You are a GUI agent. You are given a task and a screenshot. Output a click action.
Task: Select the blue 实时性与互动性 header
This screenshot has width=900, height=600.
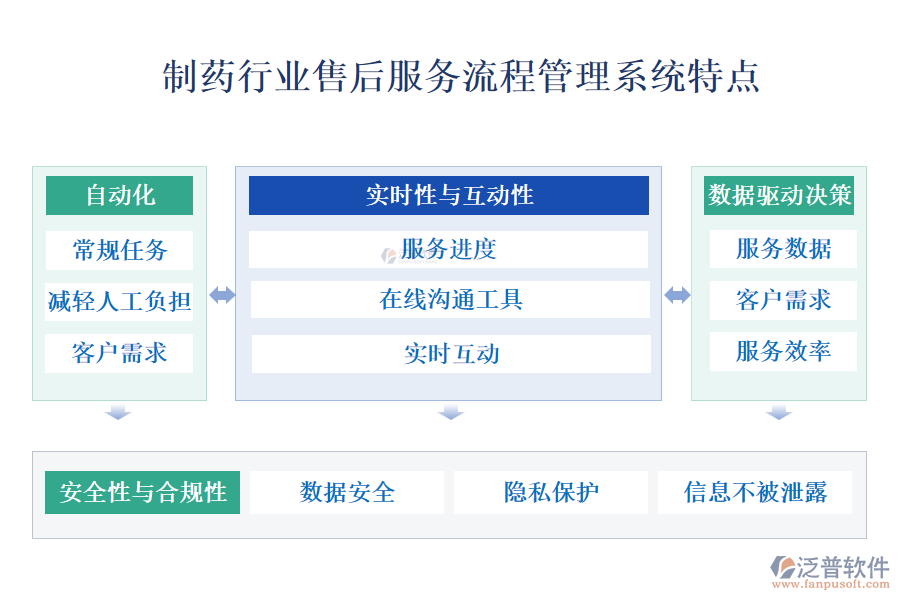[449, 196]
